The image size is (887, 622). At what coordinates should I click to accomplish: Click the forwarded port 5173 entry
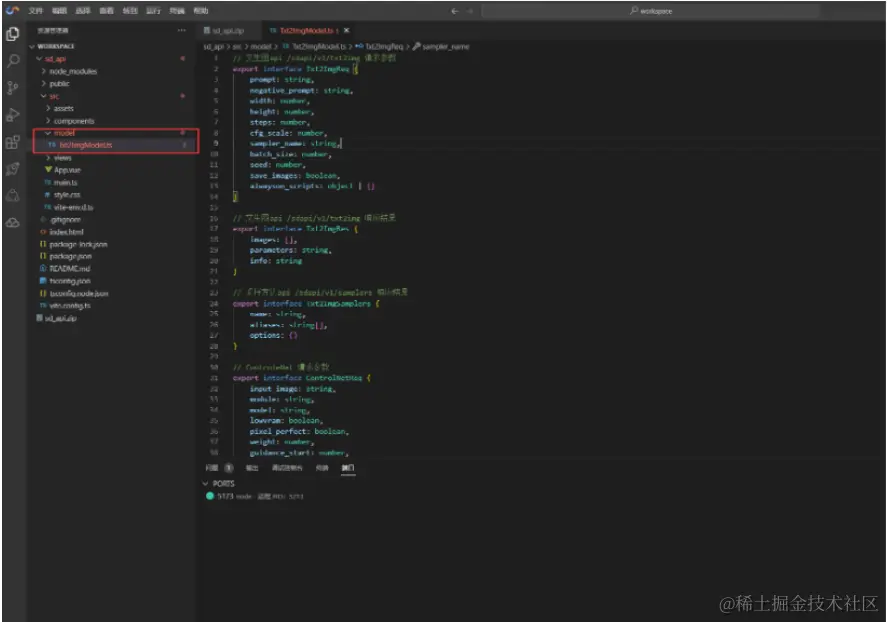tap(261, 496)
